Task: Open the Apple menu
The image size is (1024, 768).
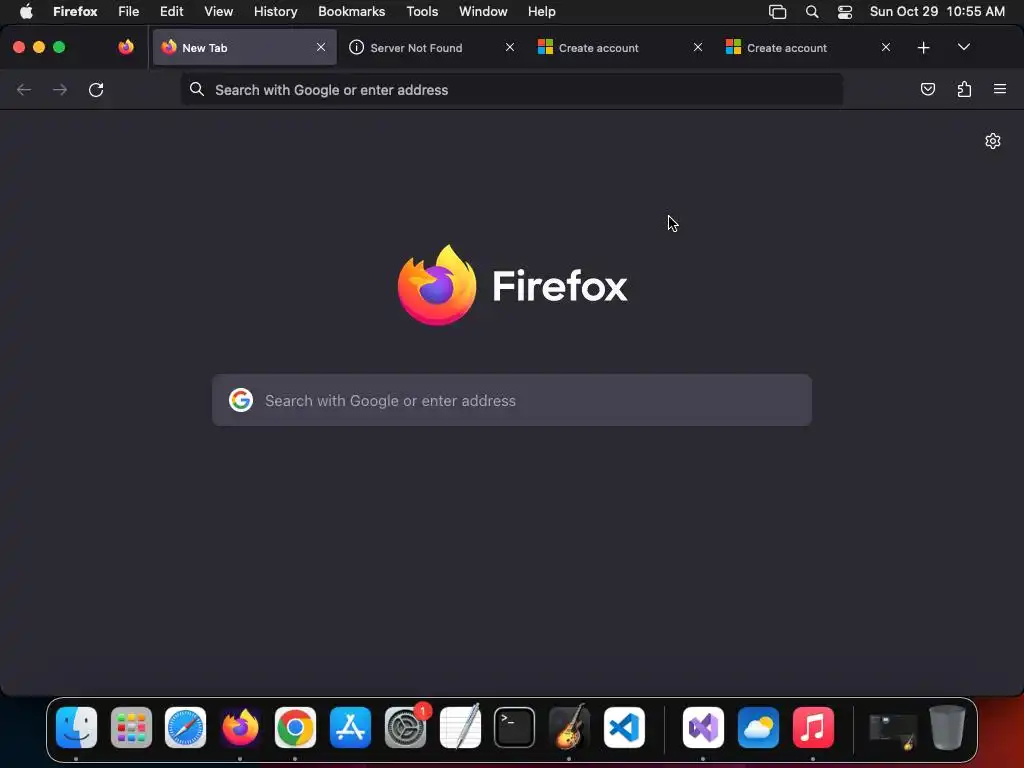Action: click(x=26, y=11)
